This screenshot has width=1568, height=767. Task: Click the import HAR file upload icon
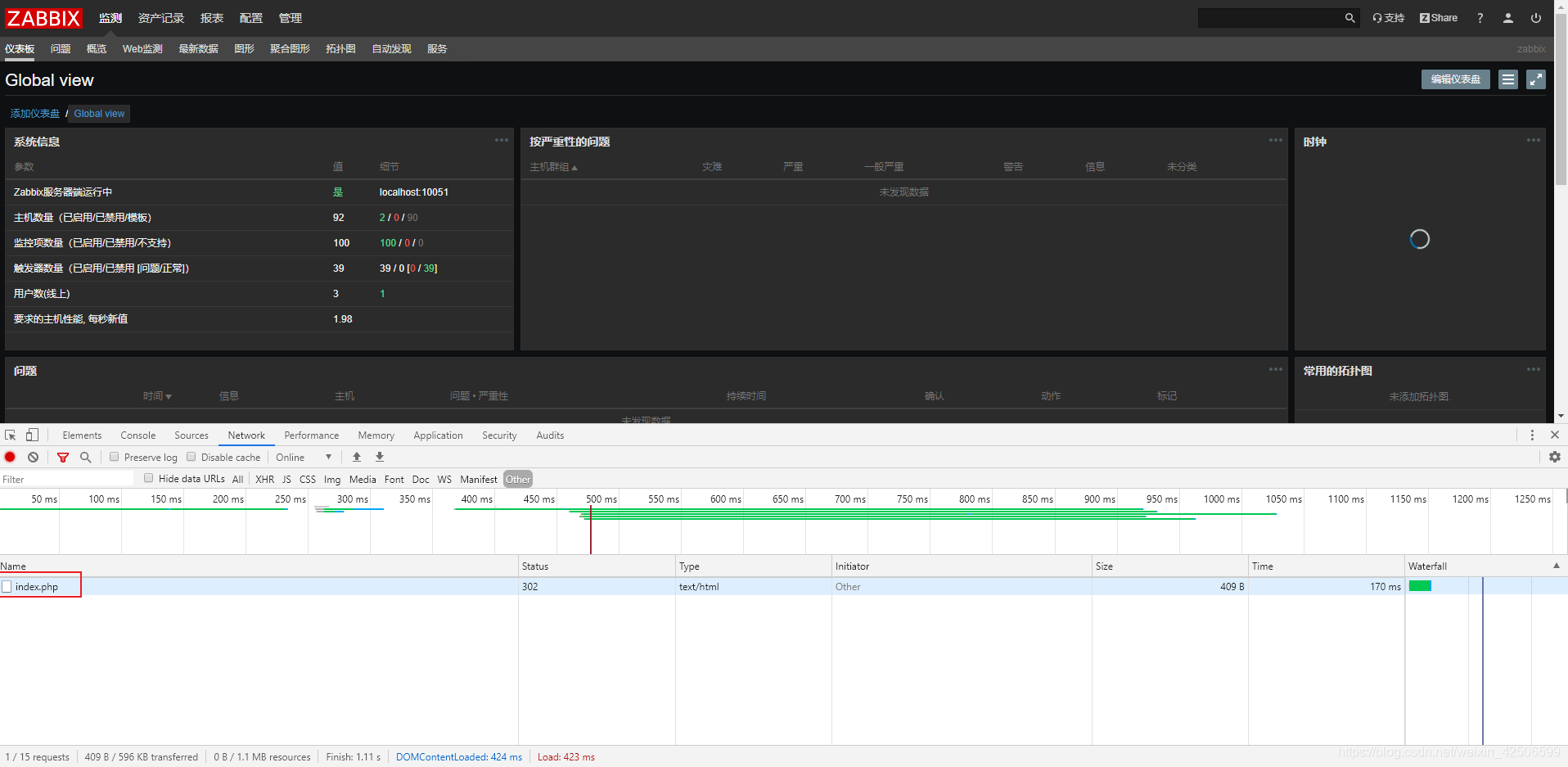357,457
